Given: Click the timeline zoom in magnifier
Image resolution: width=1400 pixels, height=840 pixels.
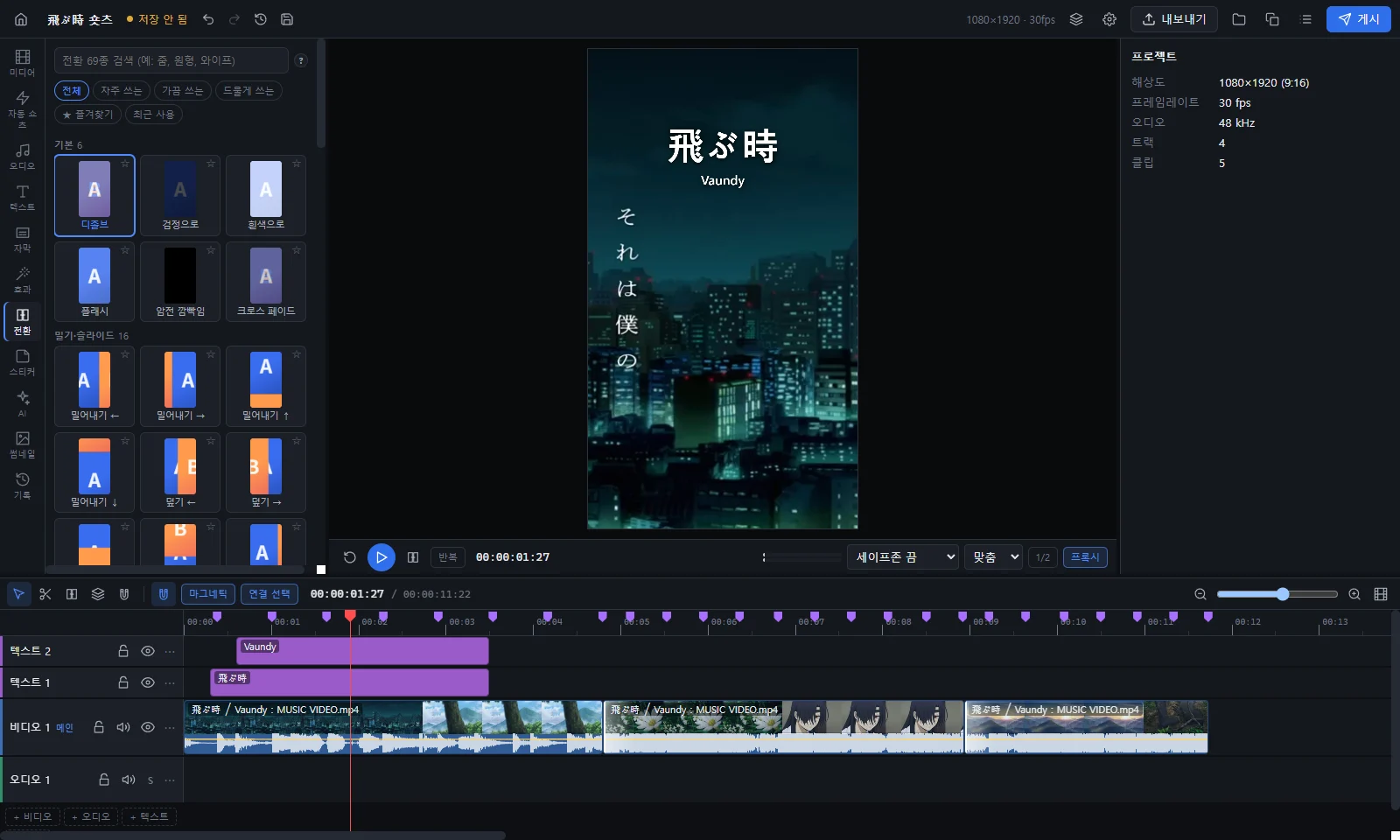Looking at the screenshot, I should point(1354,594).
